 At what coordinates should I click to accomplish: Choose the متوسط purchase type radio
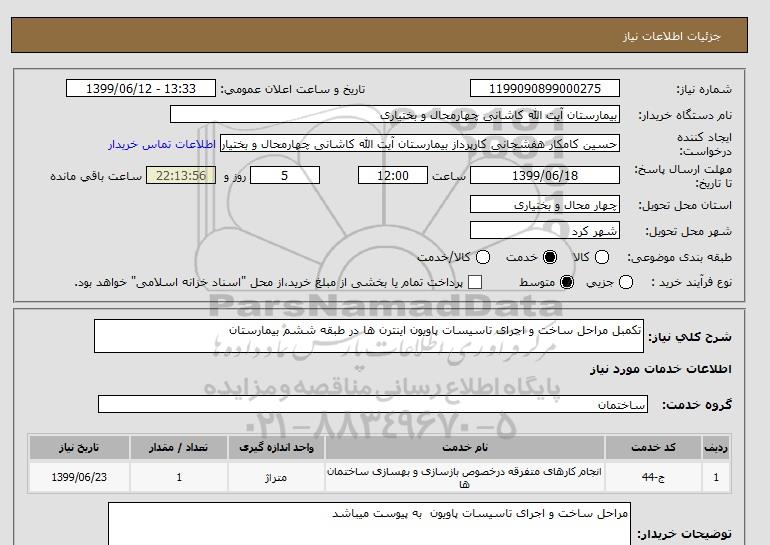567,282
